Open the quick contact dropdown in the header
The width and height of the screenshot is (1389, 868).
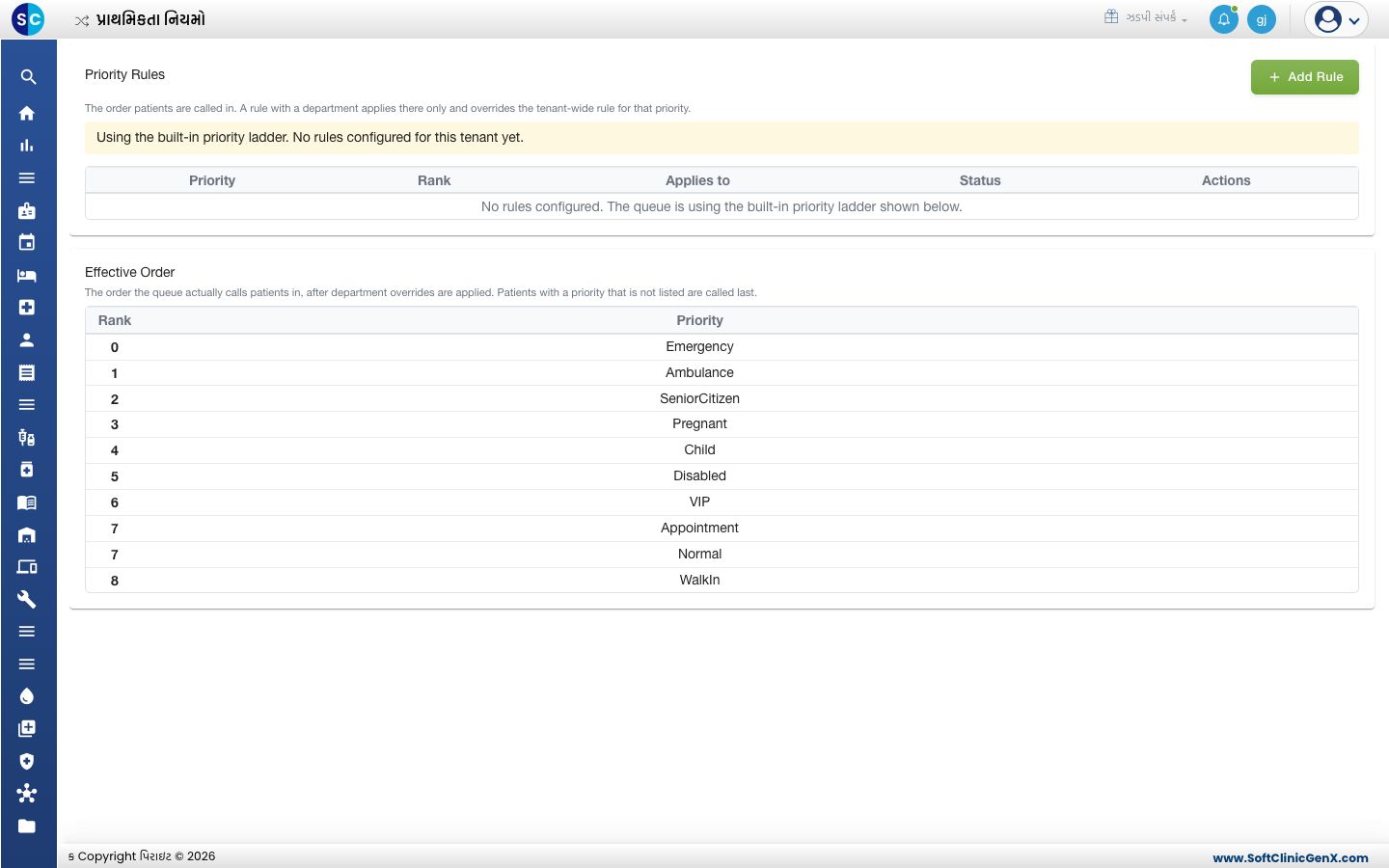(x=1146, y=17)
